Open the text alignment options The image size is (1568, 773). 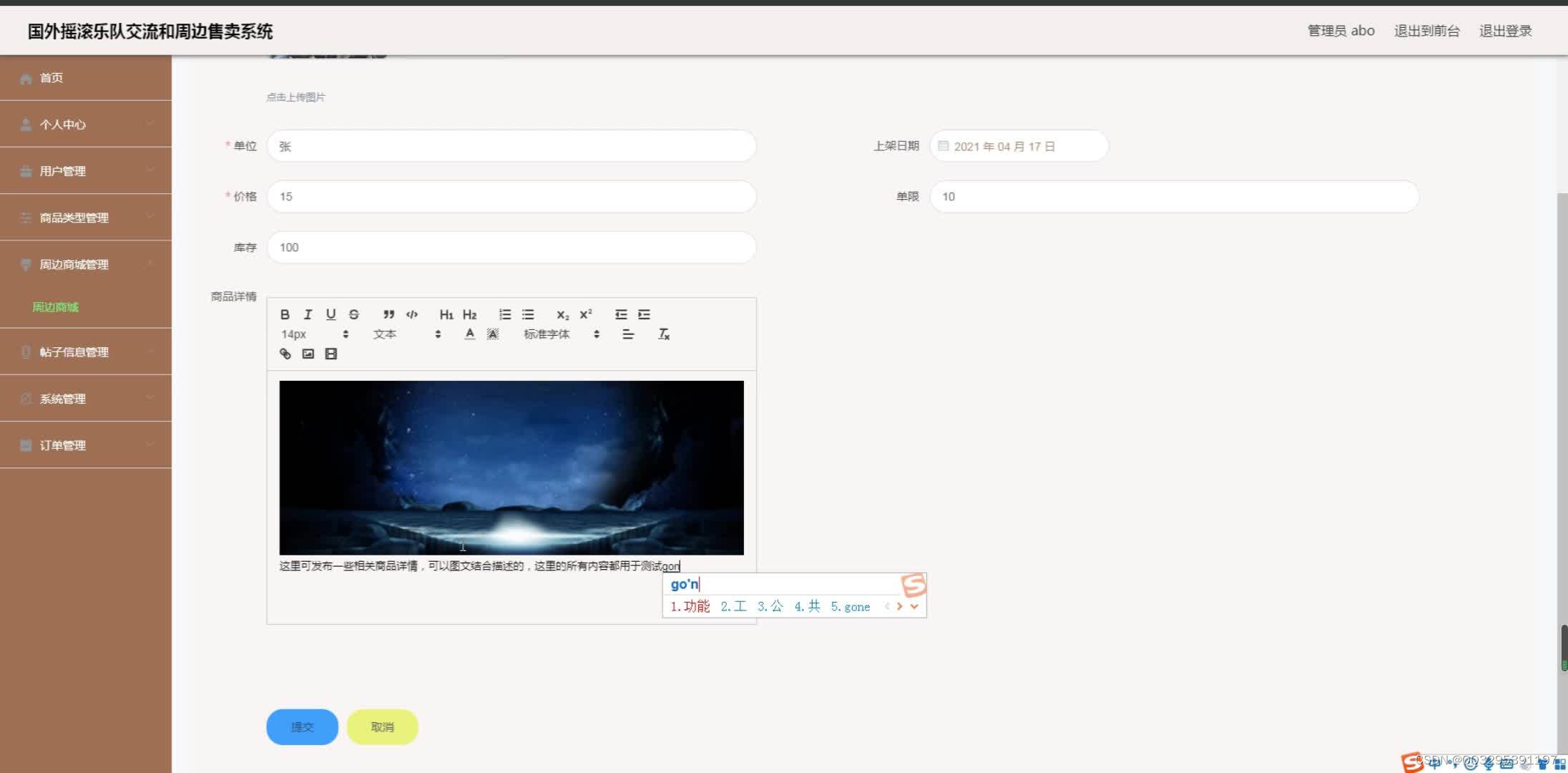point(628,334)
